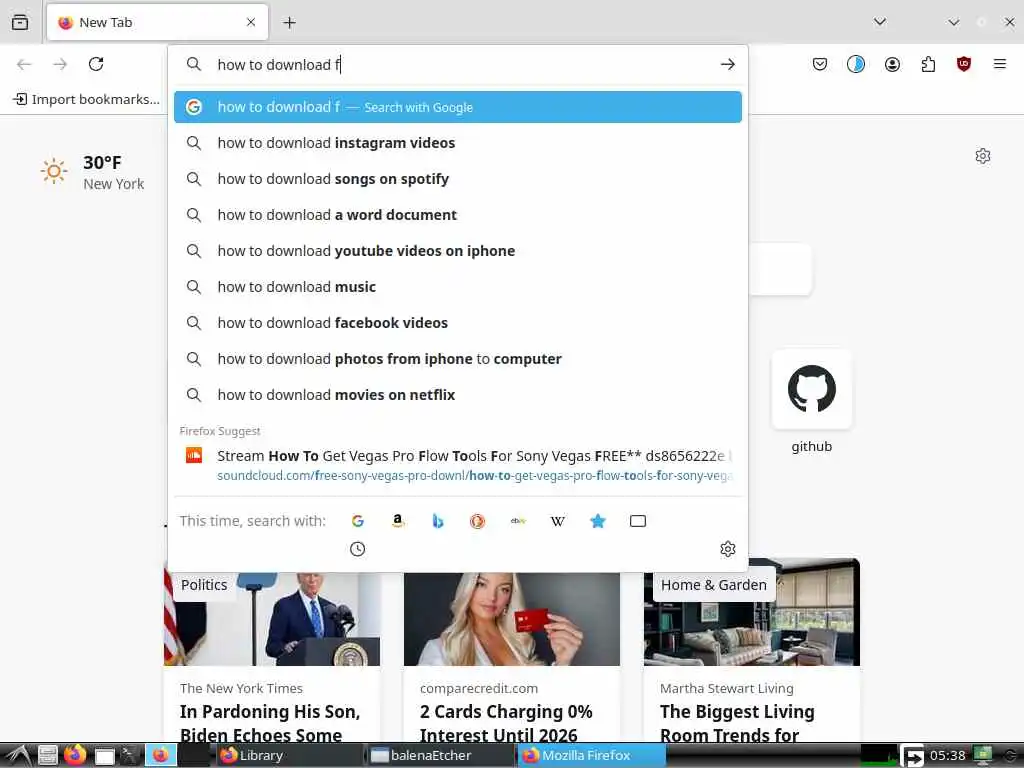Search this time with DuckDuckGo icon

pos(477,521)
